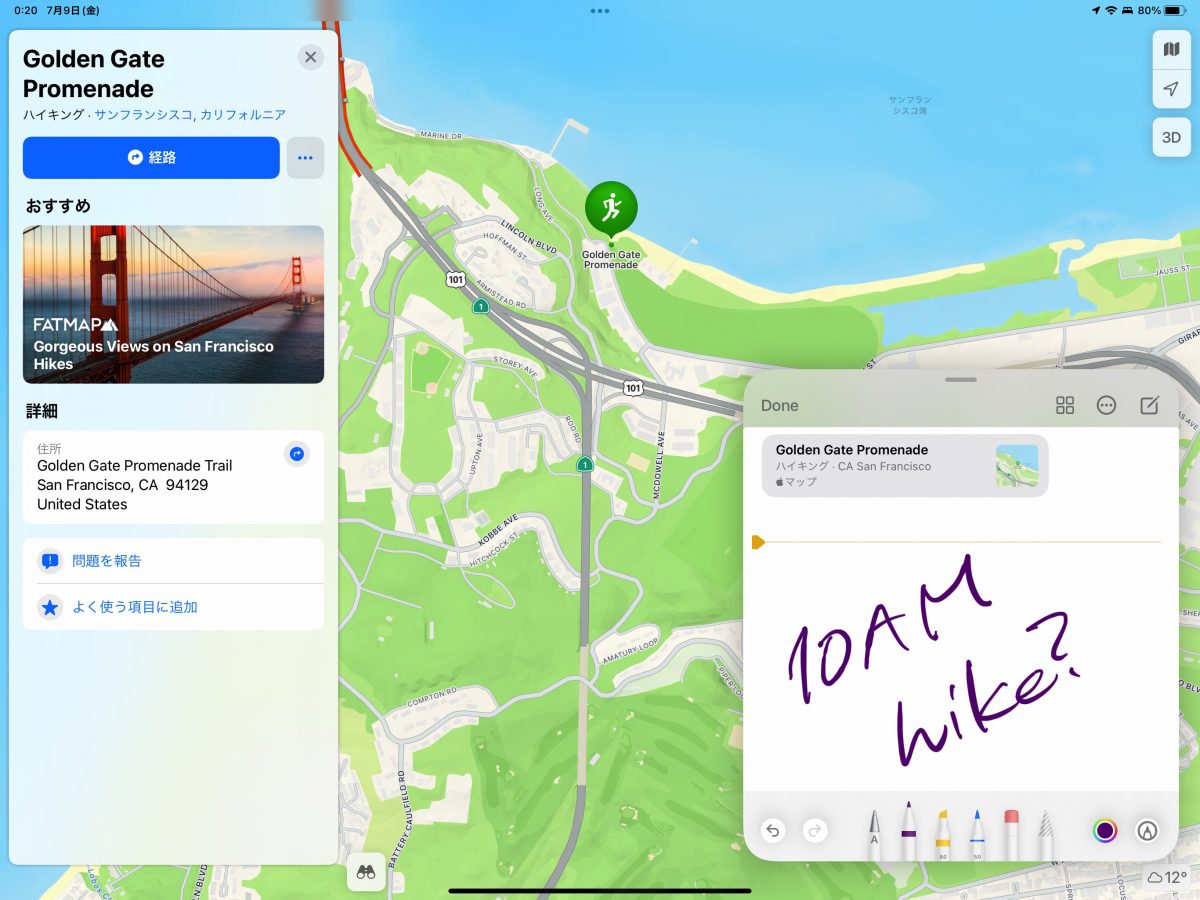Image resolution: width=1200 pixels, height=900 pixels.
Task: Open the more options menu beside 経路
Action: pyautogui.click(x=305, y=158)
